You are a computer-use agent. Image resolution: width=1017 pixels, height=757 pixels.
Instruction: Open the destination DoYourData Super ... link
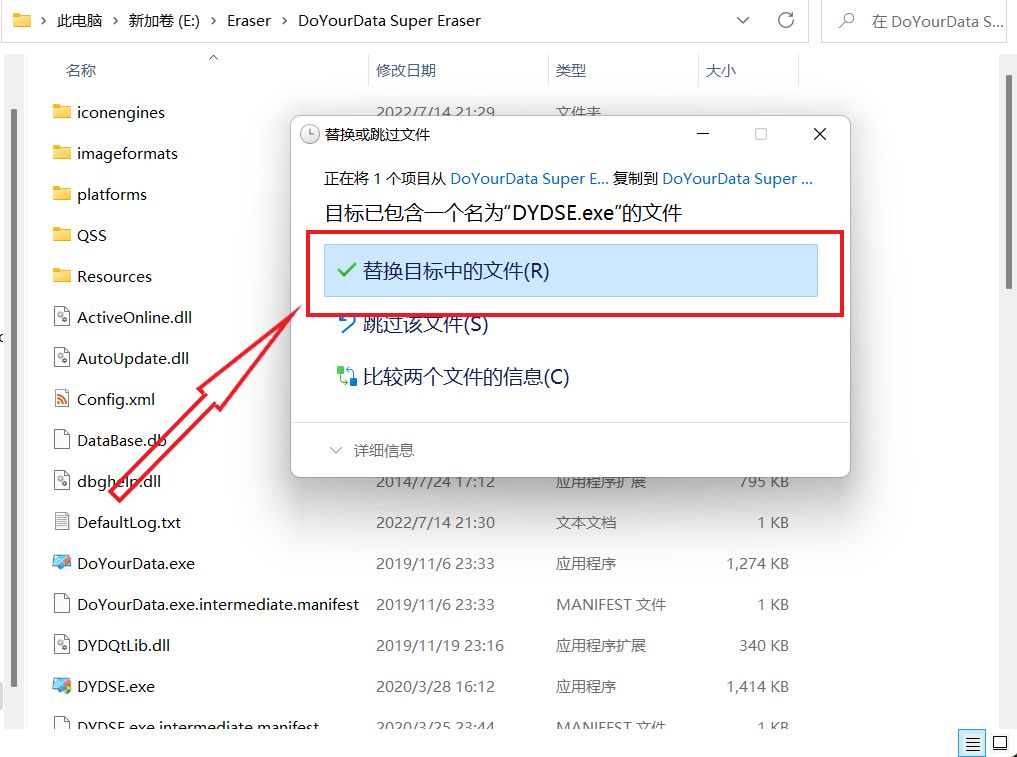tap(737, 178)
